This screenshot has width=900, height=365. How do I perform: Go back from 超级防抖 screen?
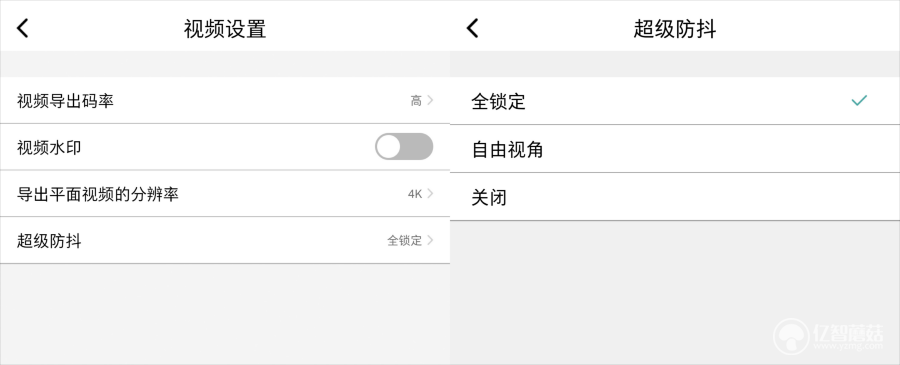point(472,28)
